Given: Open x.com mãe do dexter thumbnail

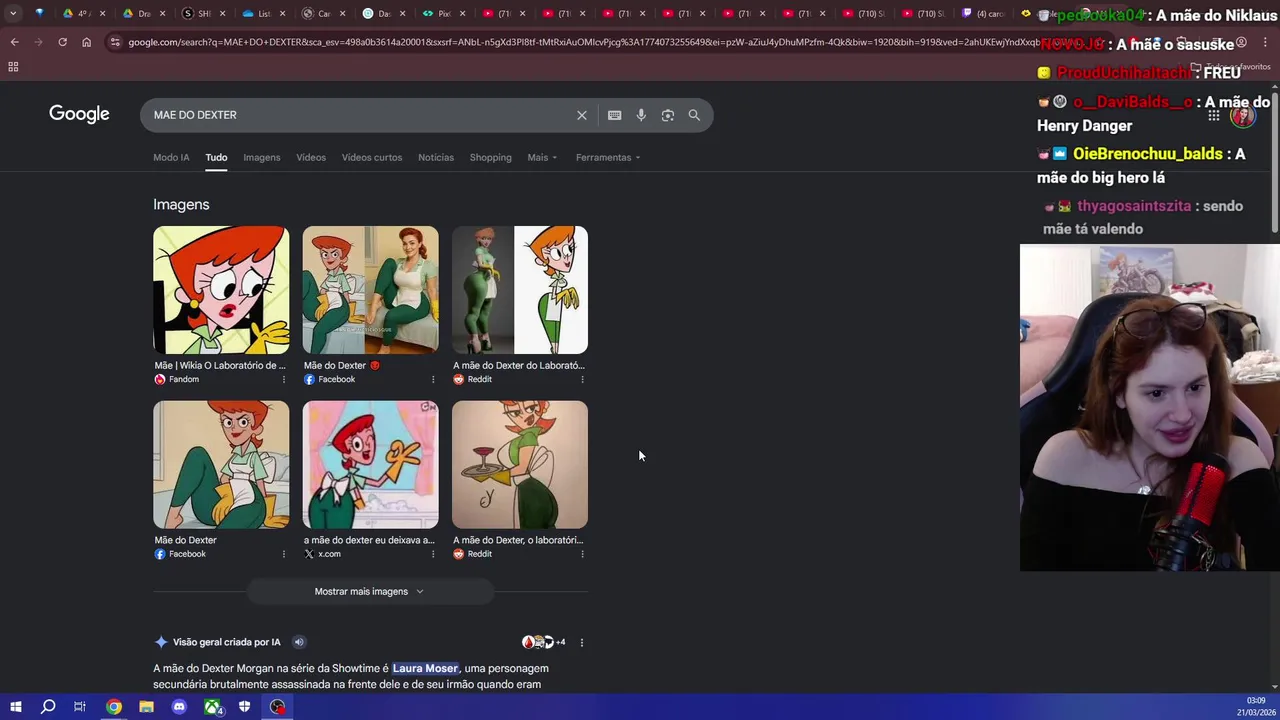Looking at the screenshot, I should click(370, 465).
